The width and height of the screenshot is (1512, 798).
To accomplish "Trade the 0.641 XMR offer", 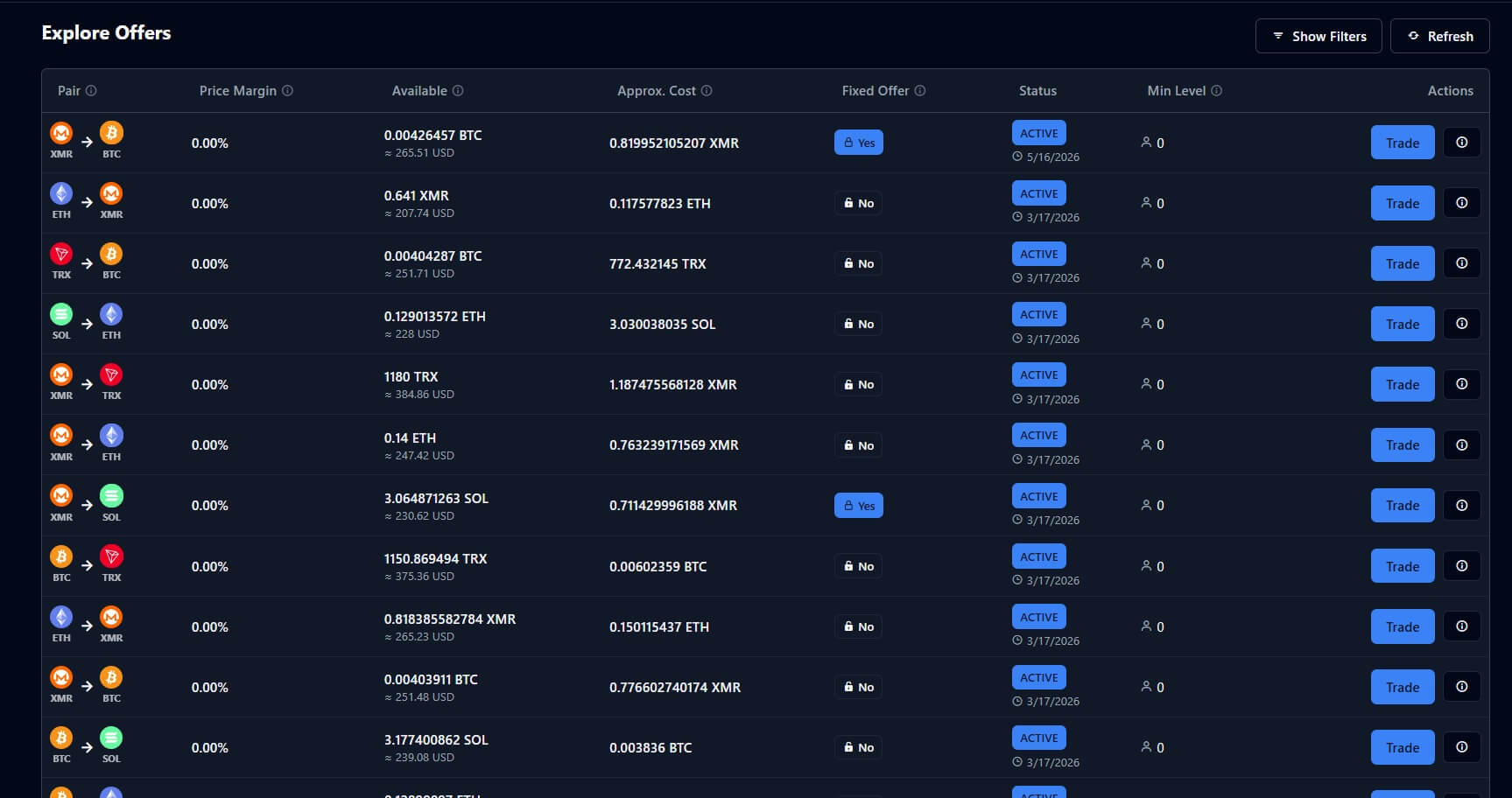I will tap(1403, 203).
